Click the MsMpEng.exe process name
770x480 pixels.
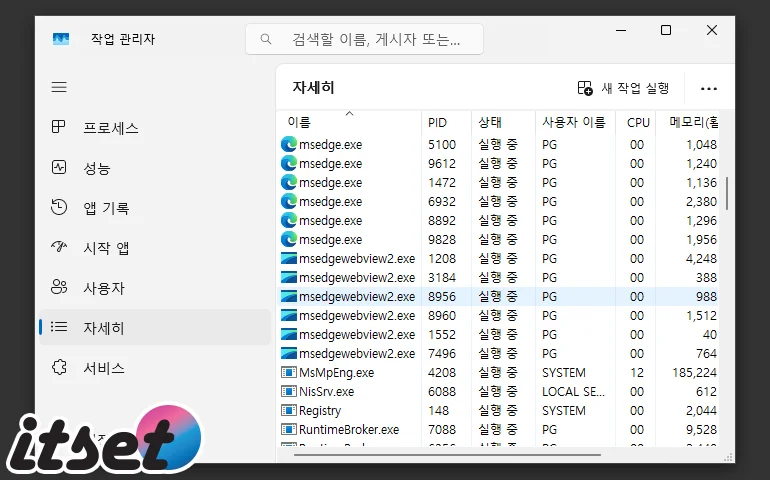[x=336, y=373]
